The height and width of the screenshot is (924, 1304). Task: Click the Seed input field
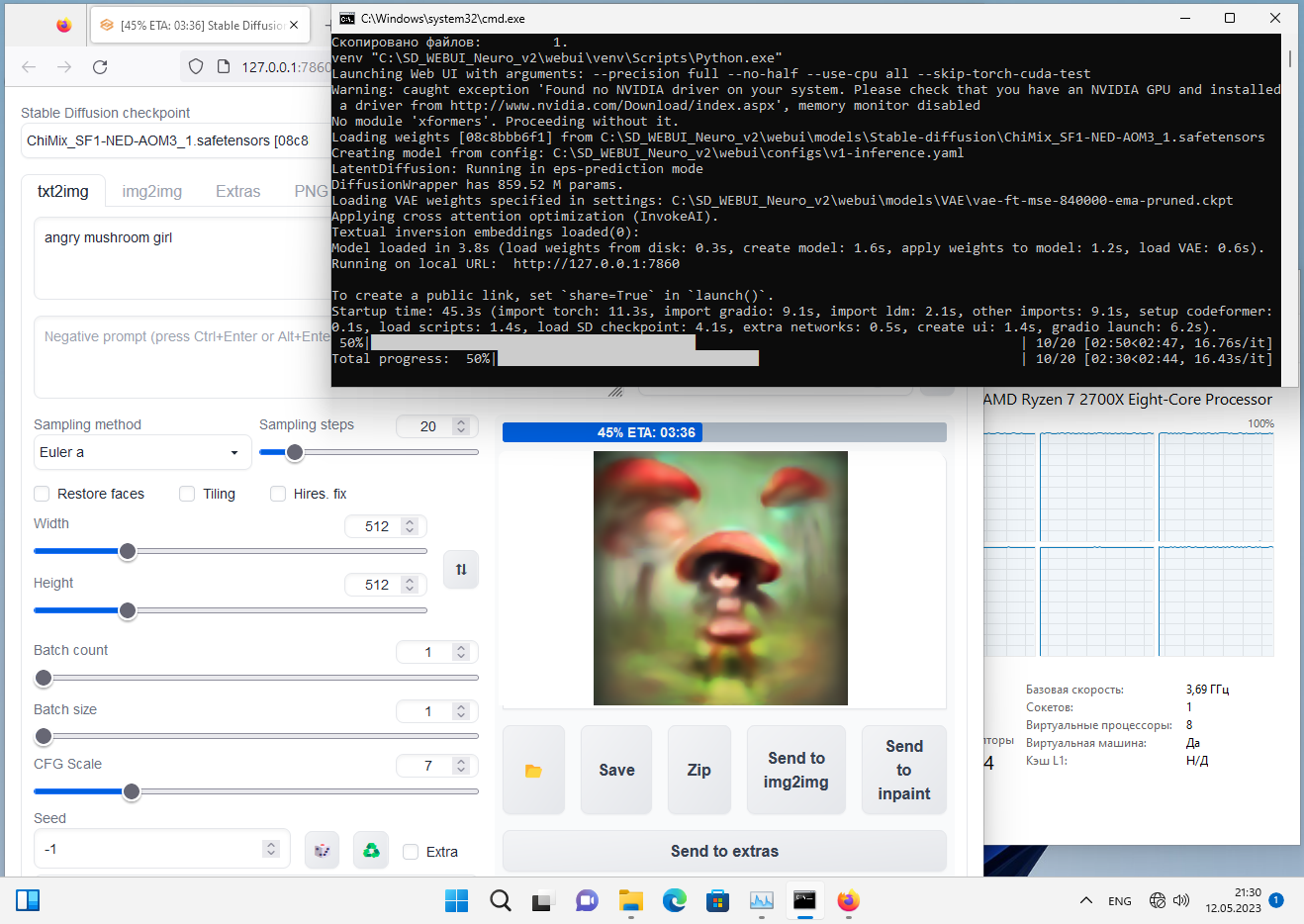(x=161, y=849)
